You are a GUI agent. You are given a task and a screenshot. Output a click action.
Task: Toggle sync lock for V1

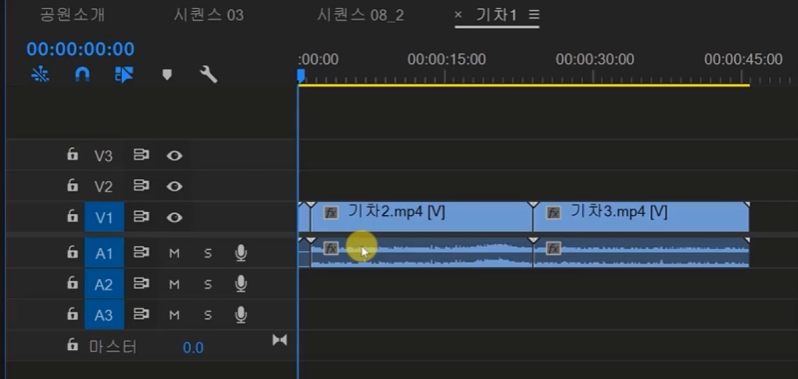point(141,217)
